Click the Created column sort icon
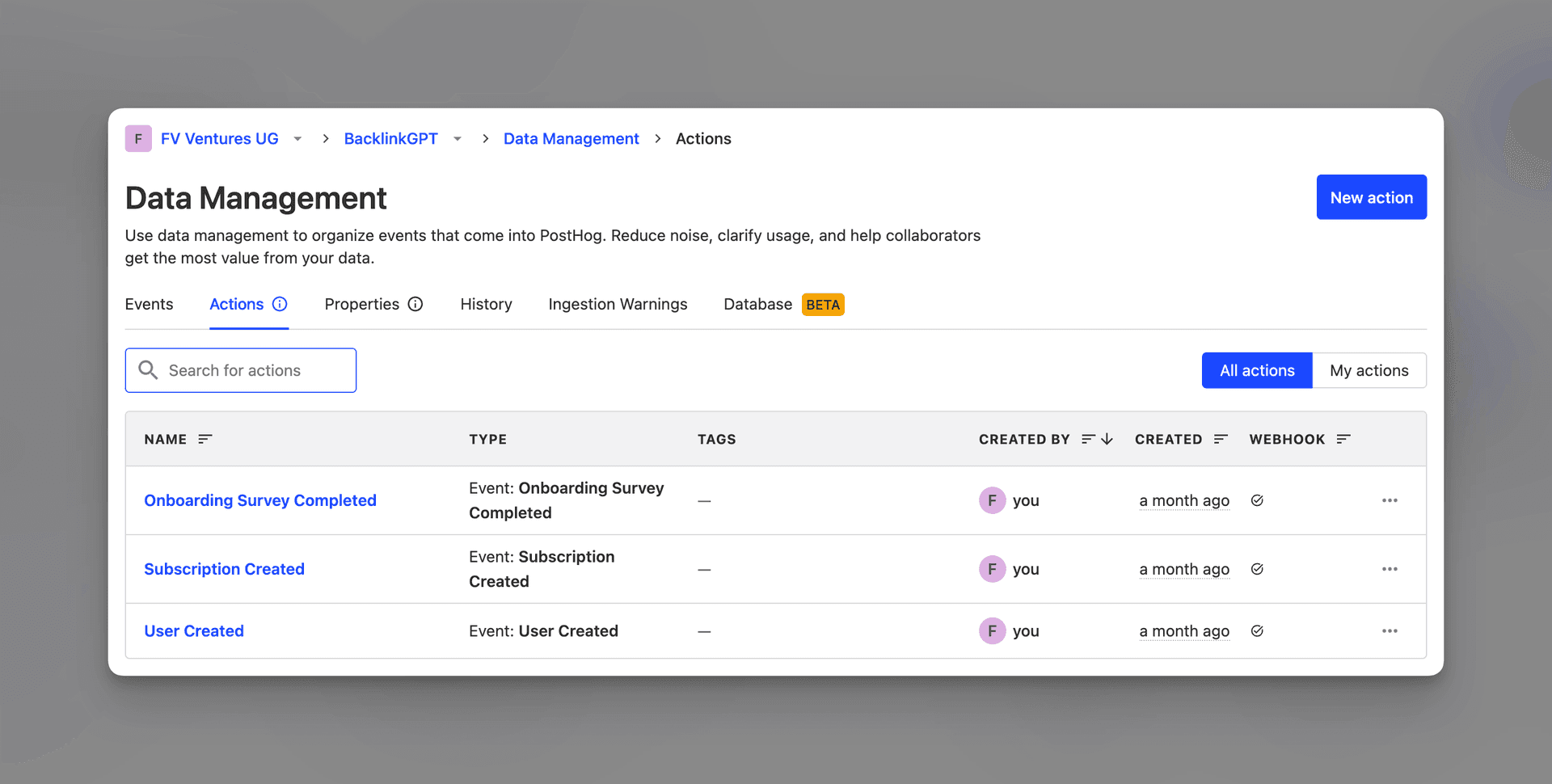Image resolution: width=1552 pixels, height=784 pixels. point(1221,439)
